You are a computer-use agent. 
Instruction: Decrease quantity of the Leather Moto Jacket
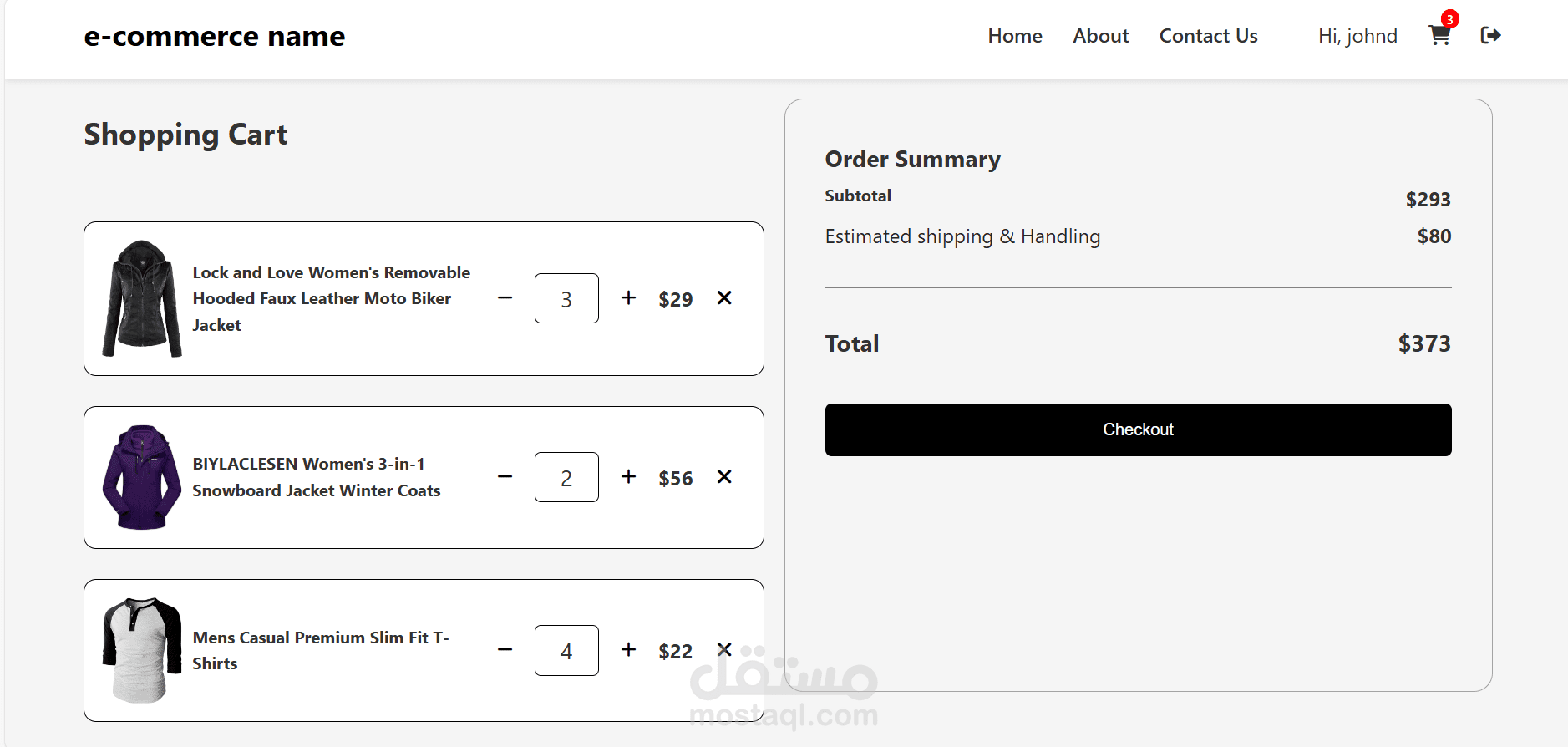(505, 298)
